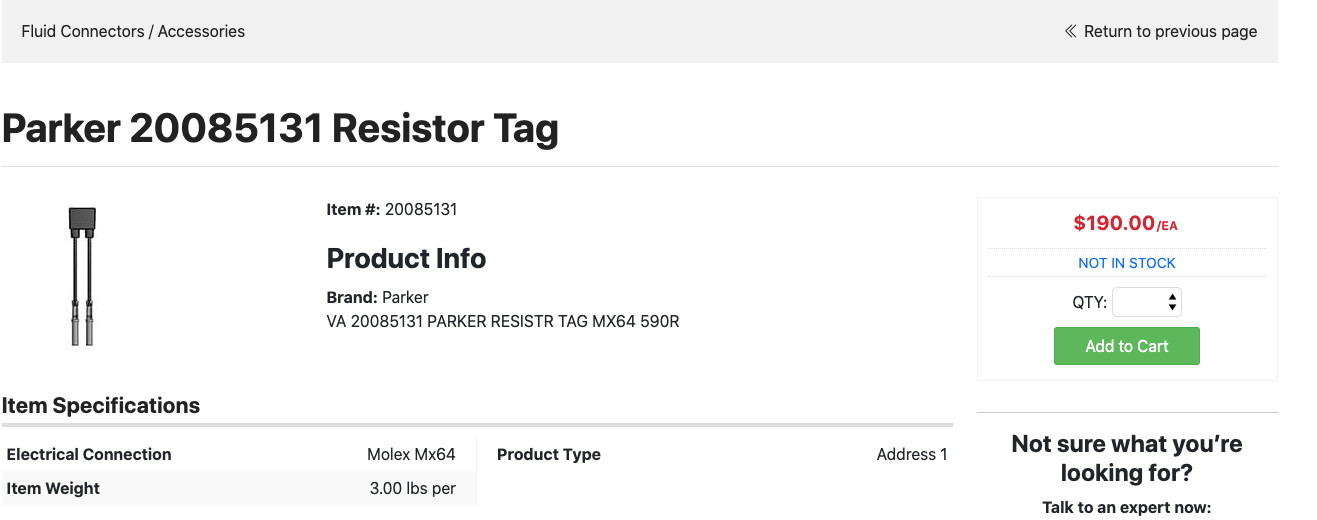Click the product description line with MX64 590R
This screenshot has height=520, width=1317.
[503, 322]
